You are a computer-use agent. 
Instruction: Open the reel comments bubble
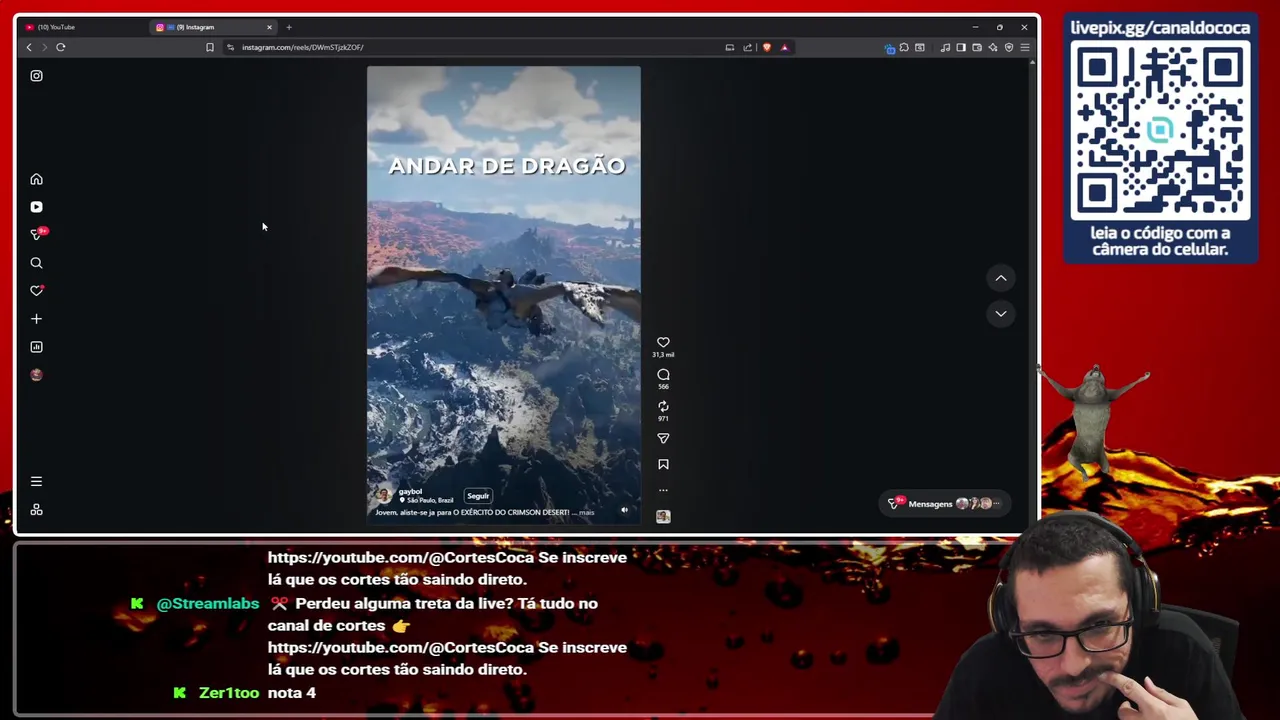click(x=663, y=374)
